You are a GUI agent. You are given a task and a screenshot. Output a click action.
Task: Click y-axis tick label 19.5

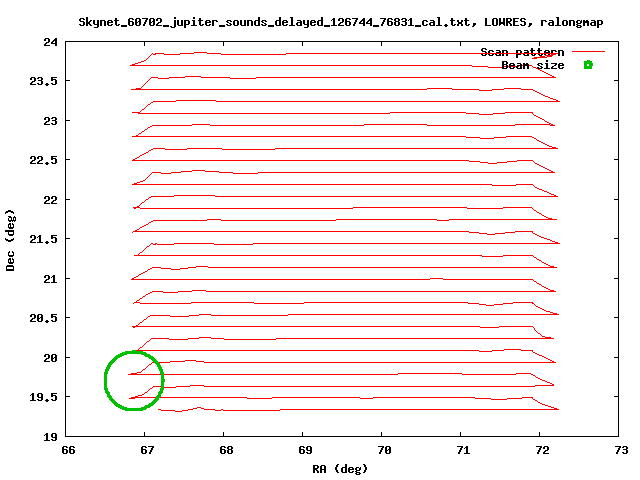coord(43,397)
